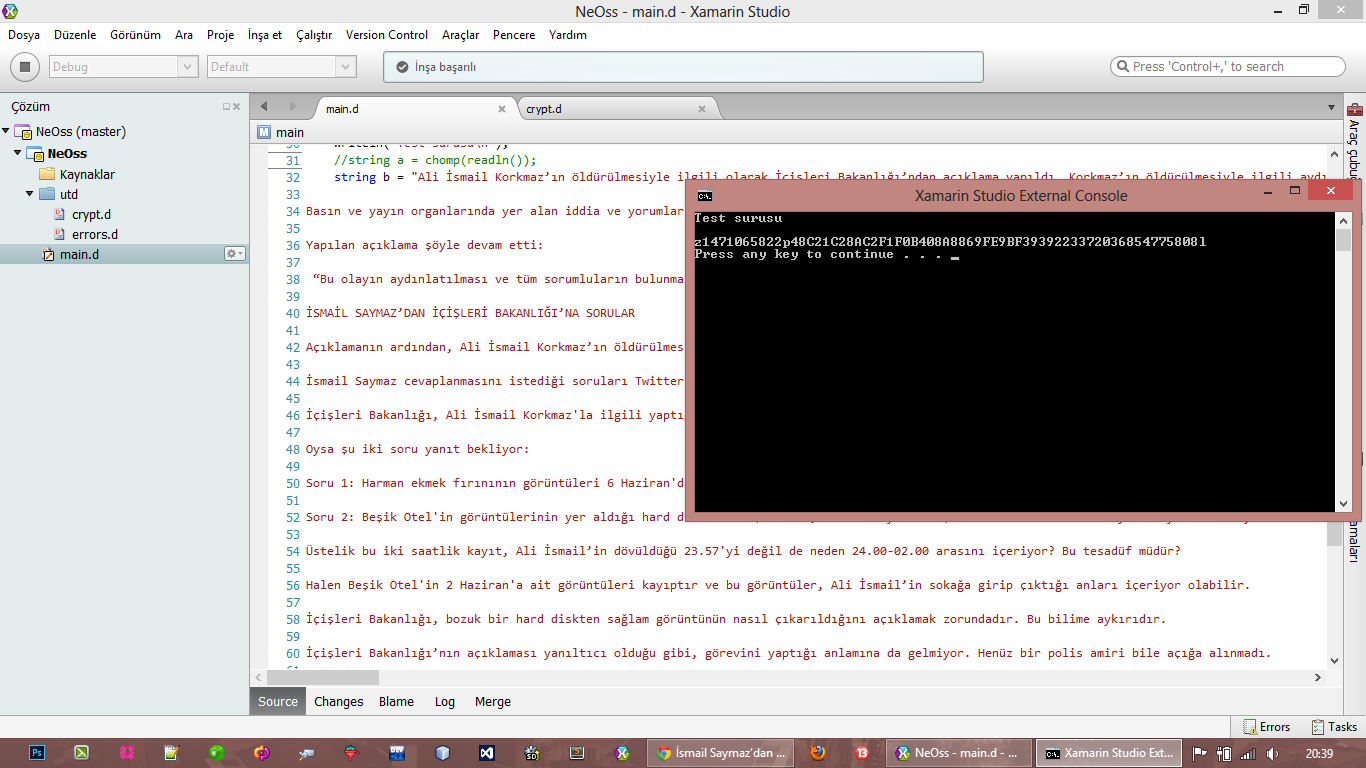Click line 54 text in editor
This screenshot has height=768, width=1366.
pyautogui.click(x=743, y=551)
